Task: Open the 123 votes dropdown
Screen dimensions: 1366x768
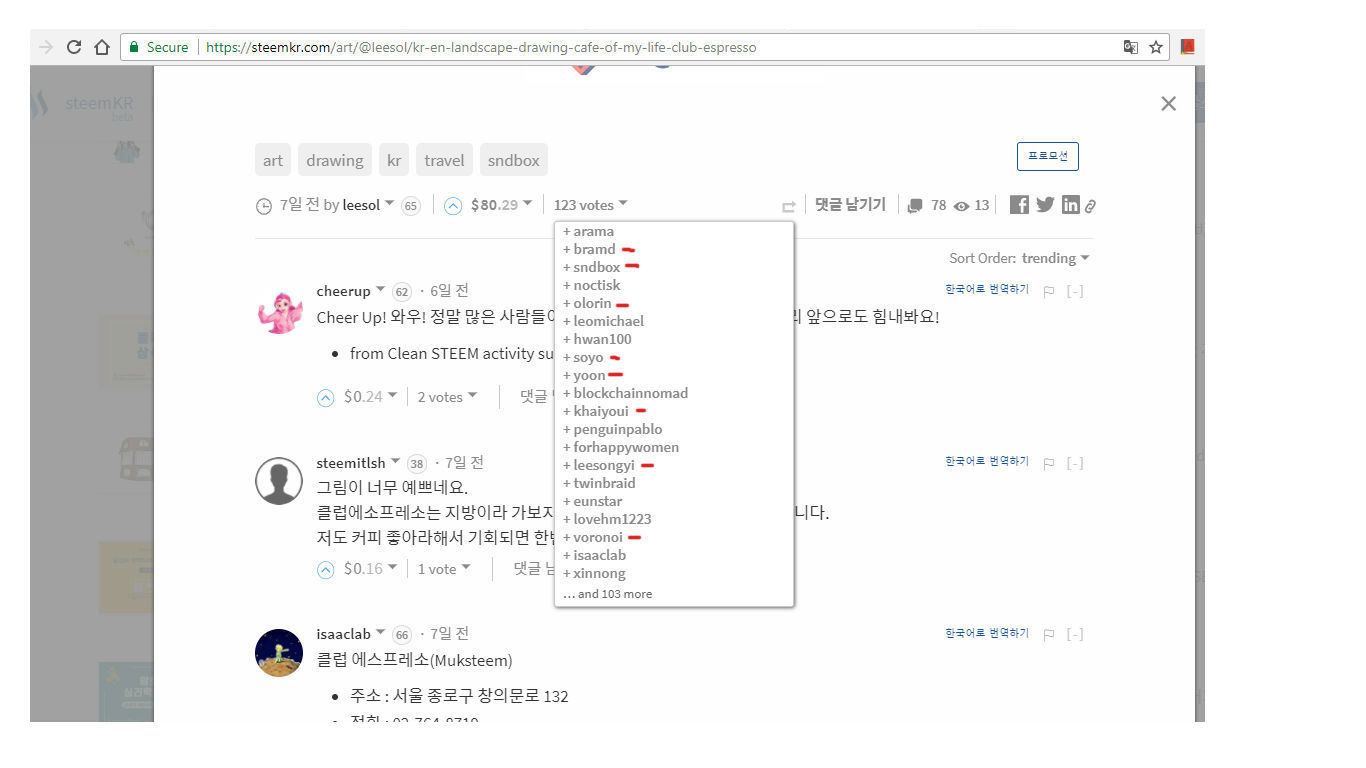Action: 590,204
